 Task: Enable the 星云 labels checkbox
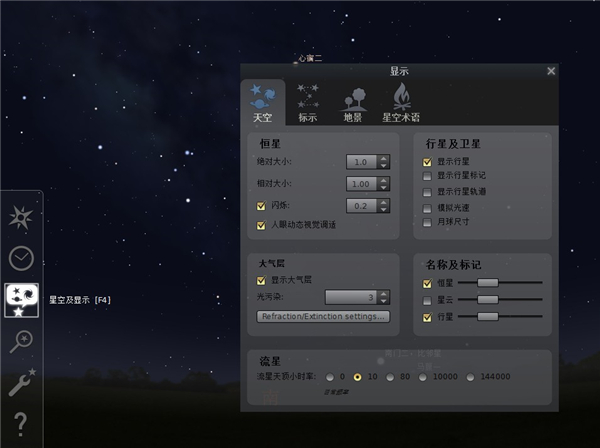(427, 301)
